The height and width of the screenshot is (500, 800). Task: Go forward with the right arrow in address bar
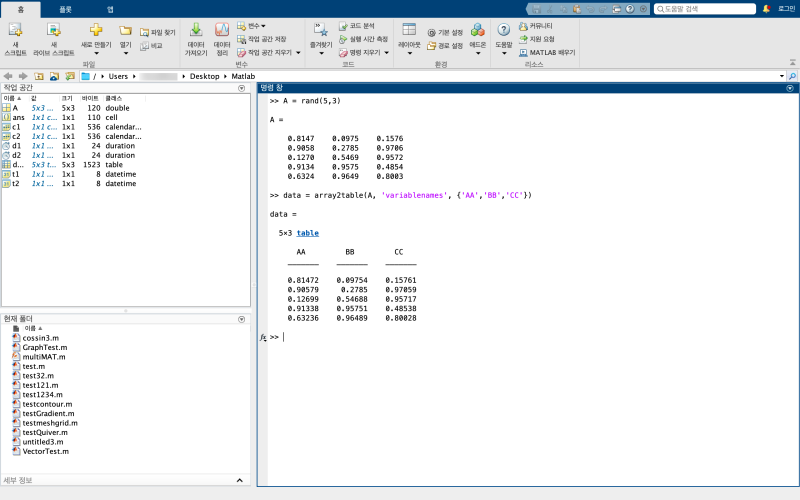pos(23,76)
